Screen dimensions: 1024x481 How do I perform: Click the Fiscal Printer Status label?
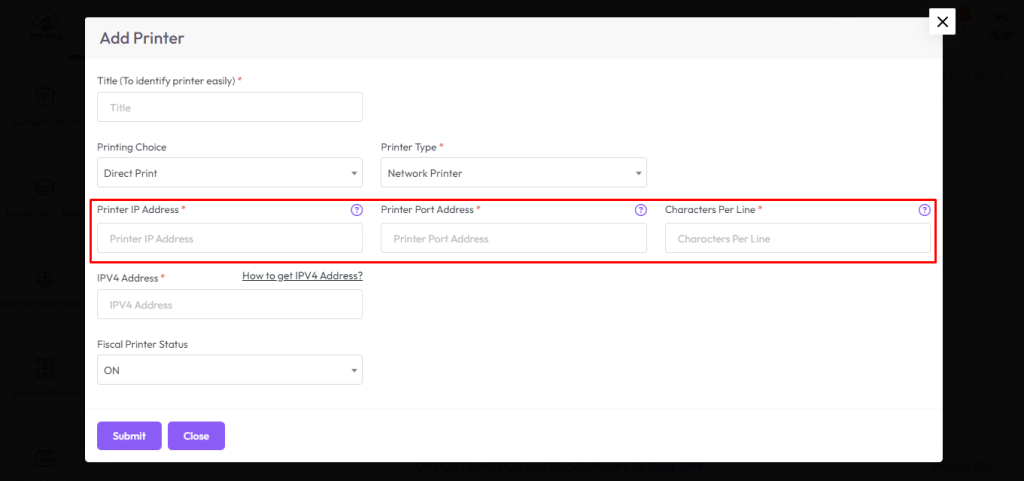142,344
